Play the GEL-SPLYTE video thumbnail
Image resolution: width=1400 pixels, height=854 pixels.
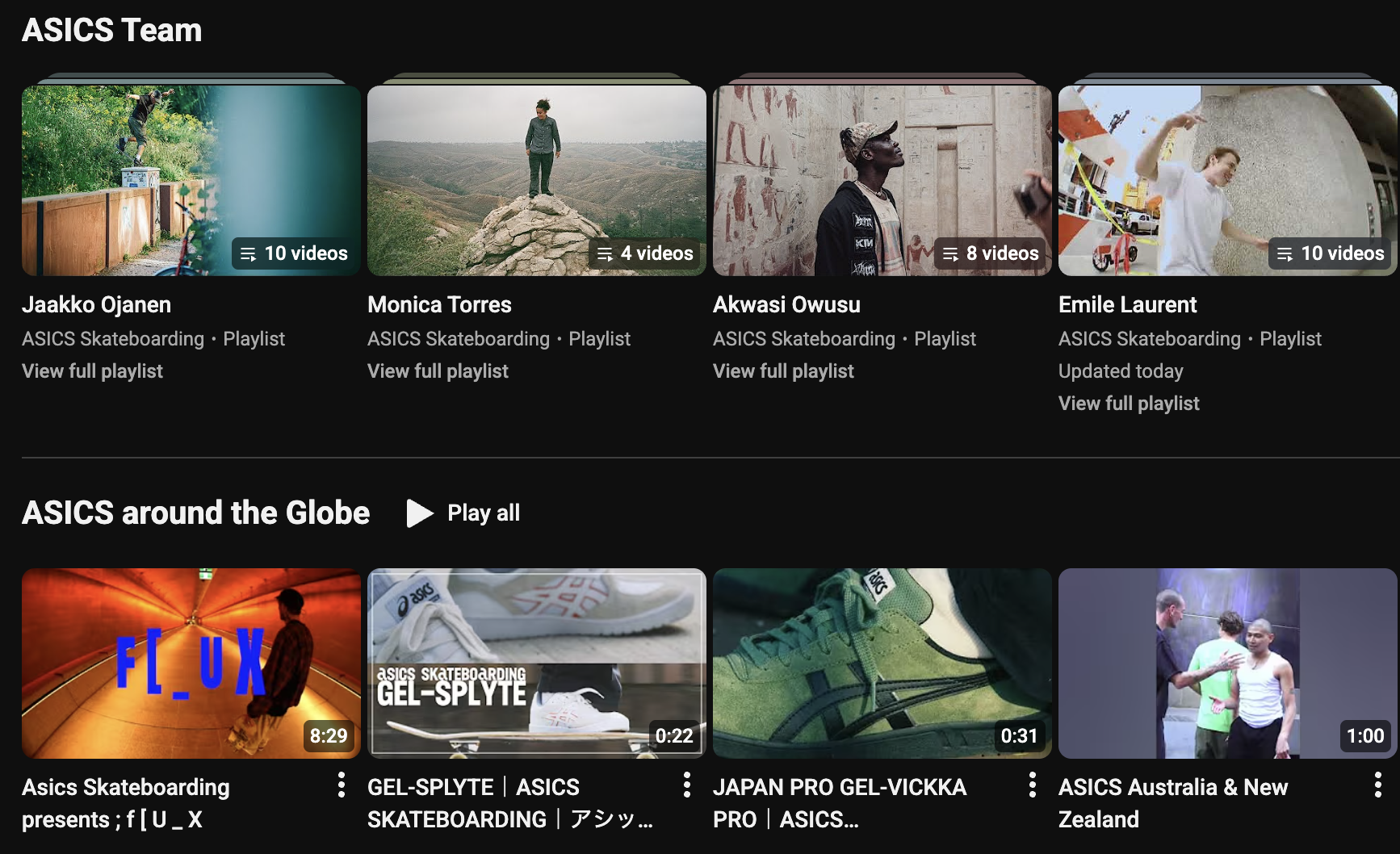click(537, 664)
